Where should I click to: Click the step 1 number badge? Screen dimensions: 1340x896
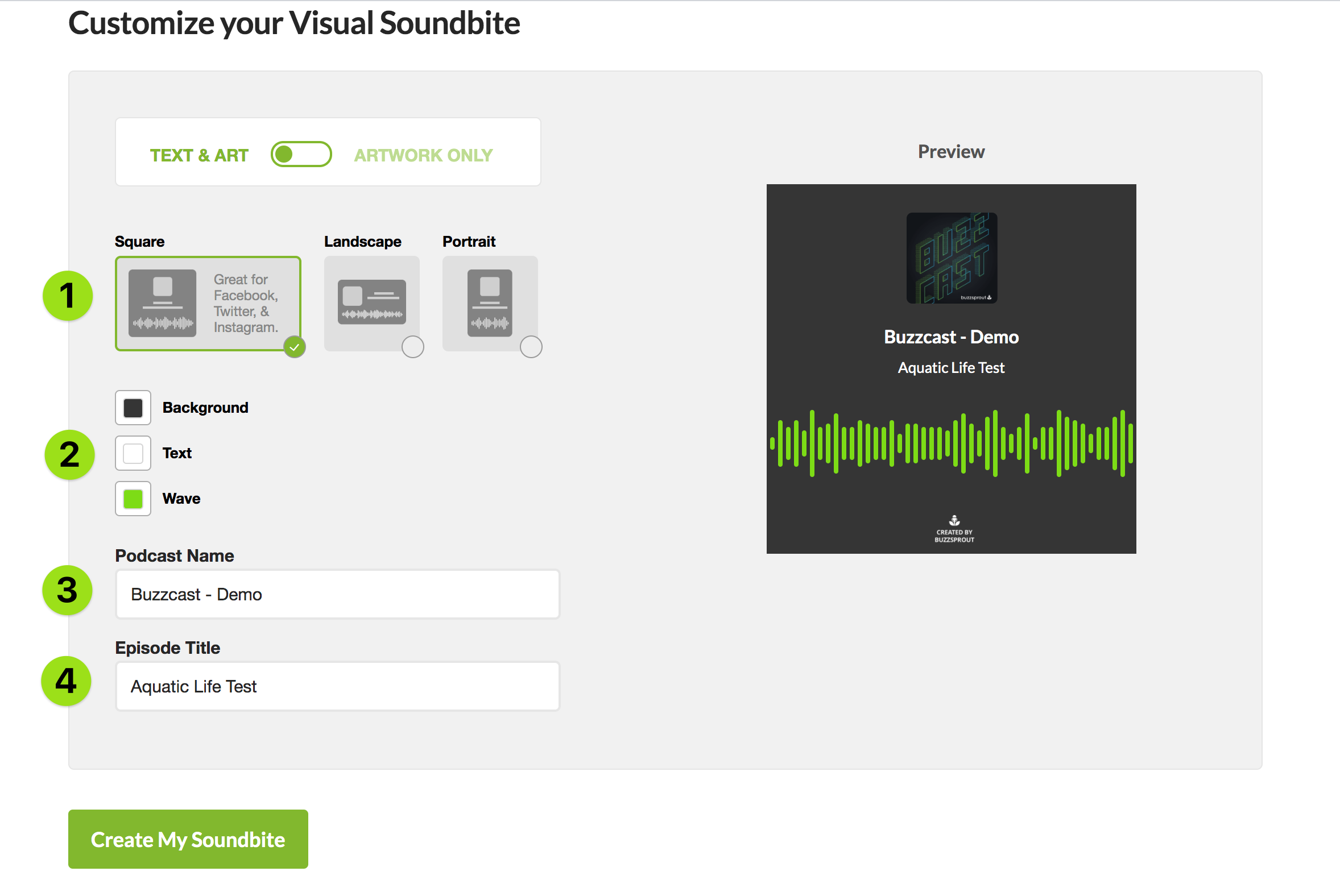(x=68, y=296)
